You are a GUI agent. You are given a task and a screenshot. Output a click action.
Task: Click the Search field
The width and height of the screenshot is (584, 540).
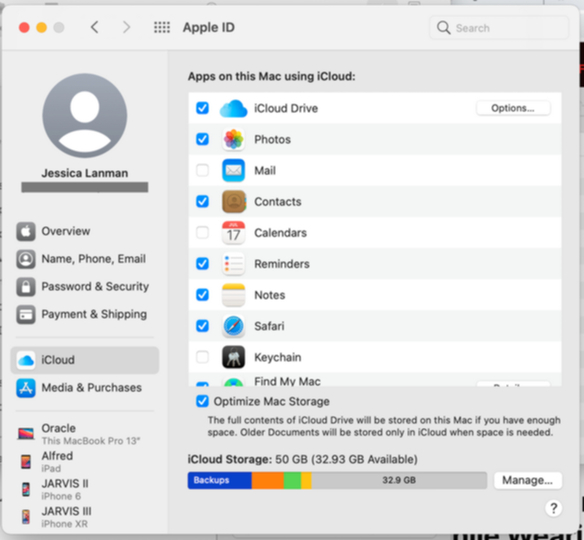pyautogui.click(x=499, y=28)
